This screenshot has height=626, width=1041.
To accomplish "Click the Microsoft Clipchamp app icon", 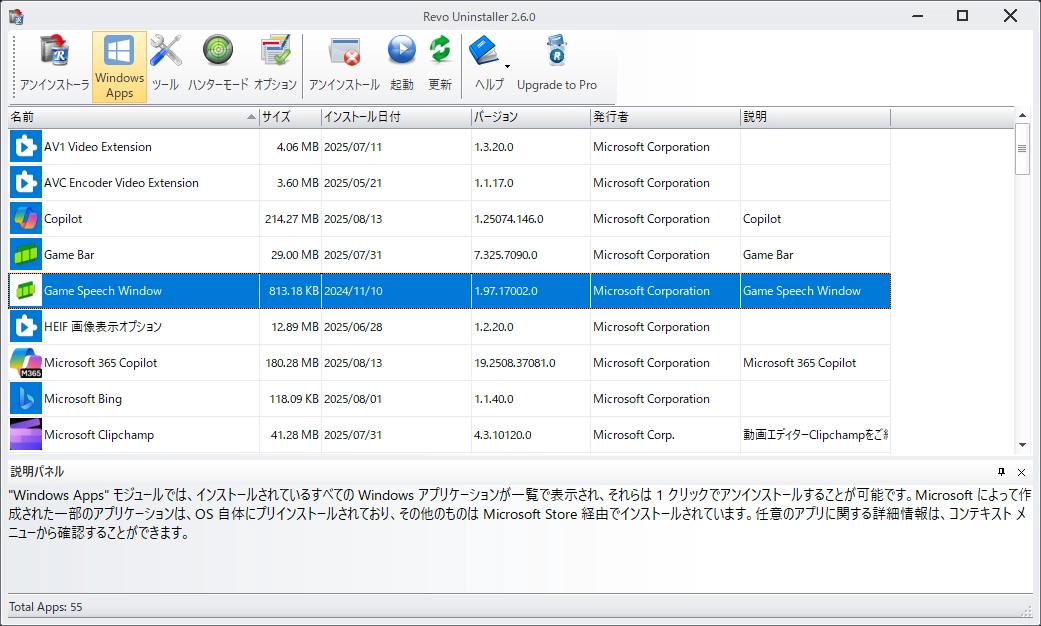I will tap(26, 434).
